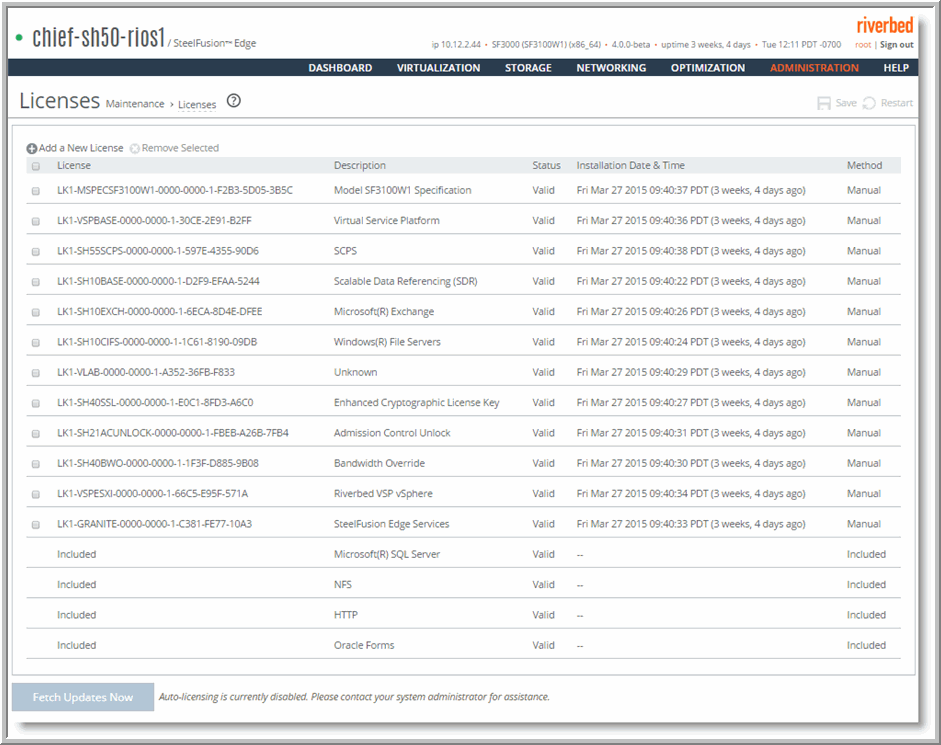Image resolution: width=941 pixels, height=745 pixels.
Task: Click the NFS row description
Action: click(343, 584)
